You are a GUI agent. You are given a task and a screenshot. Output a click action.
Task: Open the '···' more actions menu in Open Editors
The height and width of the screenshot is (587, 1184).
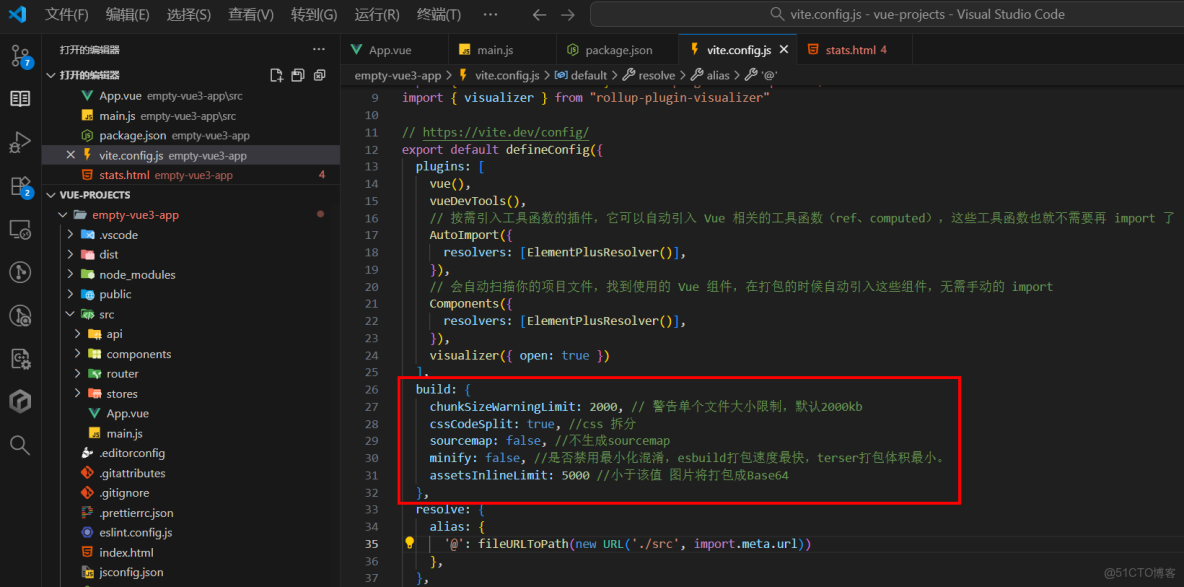tap(319, 49)
